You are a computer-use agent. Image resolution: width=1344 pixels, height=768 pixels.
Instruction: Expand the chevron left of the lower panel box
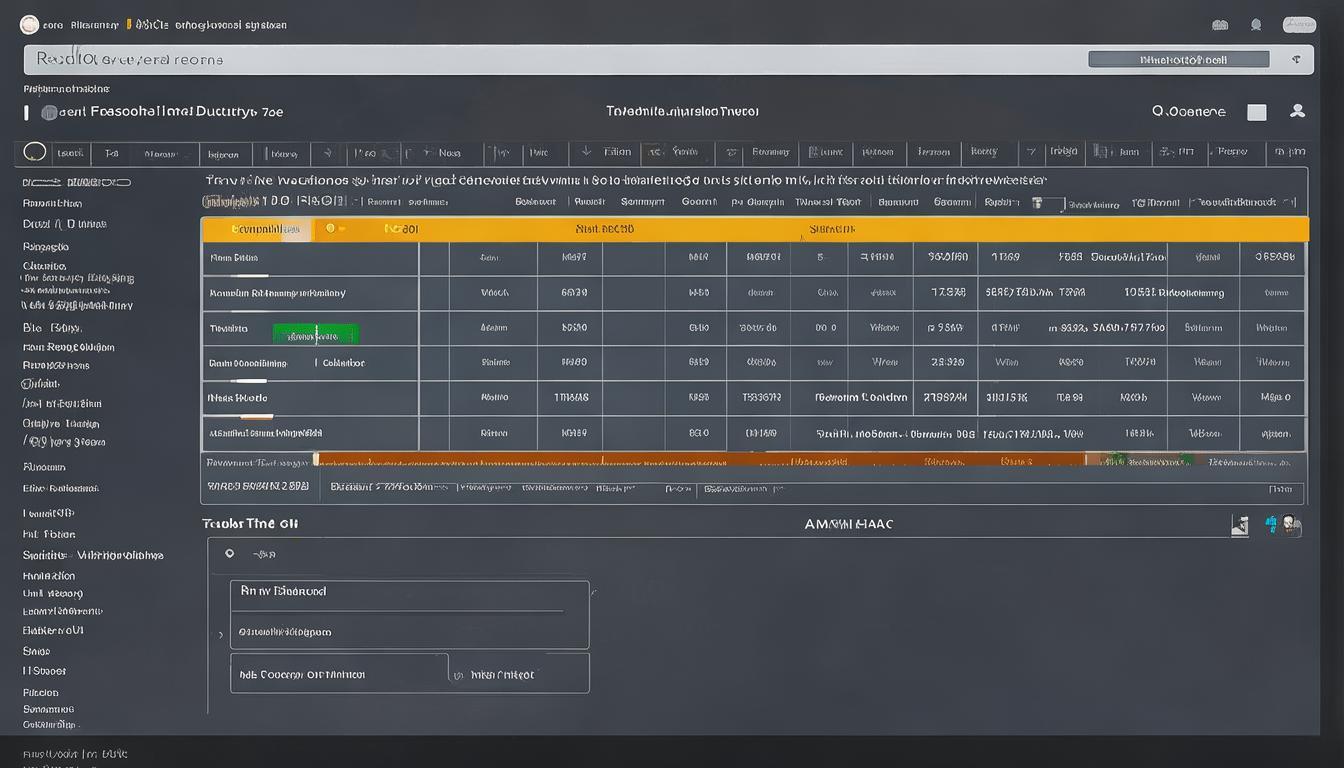pyautogui.click(x=221, y=634)
